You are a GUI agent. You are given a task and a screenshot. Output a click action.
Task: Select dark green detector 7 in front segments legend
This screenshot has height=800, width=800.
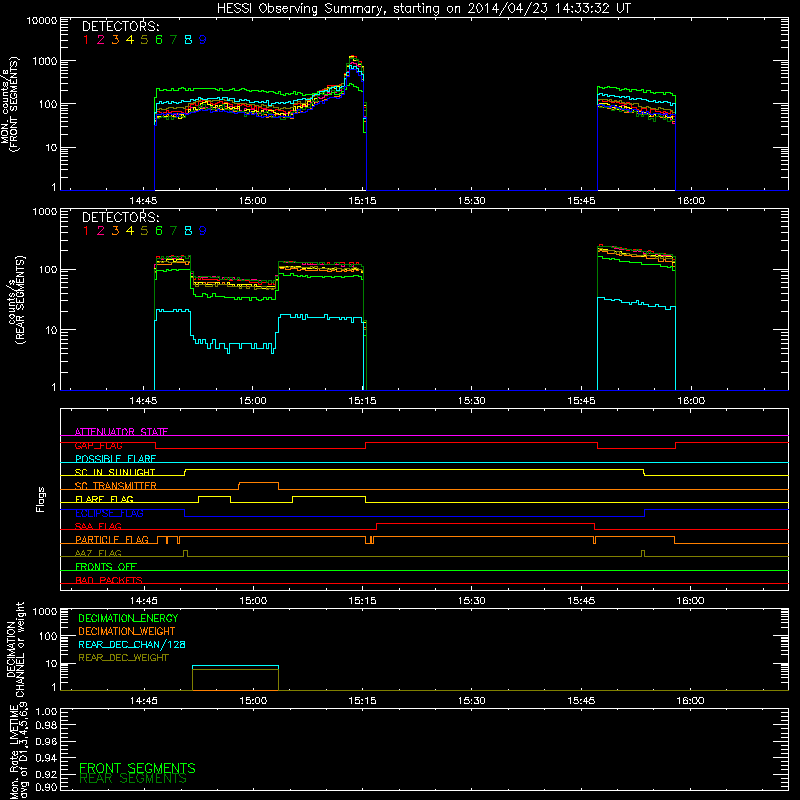coord(173,39)
